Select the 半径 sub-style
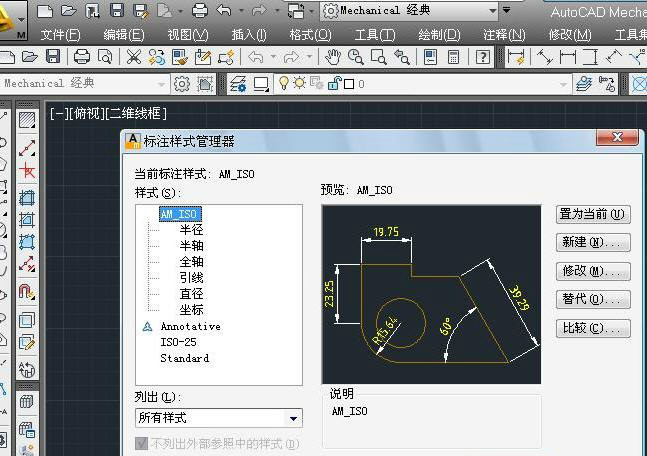 [191, 229]
